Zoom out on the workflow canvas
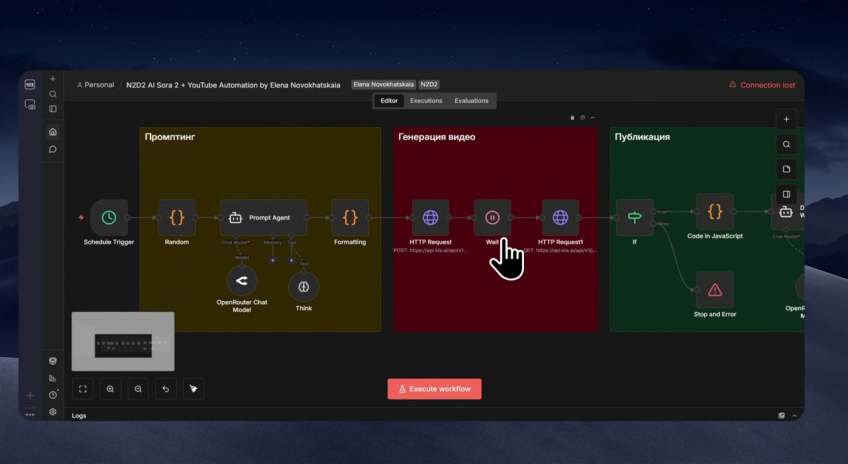 point(138,389)
